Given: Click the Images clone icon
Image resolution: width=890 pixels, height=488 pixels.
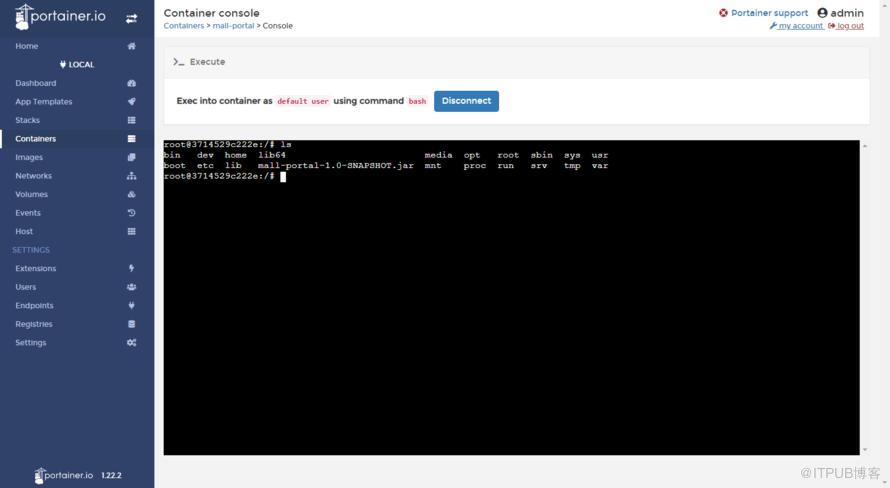Looking at the screenshot, I should coord(132,157).
